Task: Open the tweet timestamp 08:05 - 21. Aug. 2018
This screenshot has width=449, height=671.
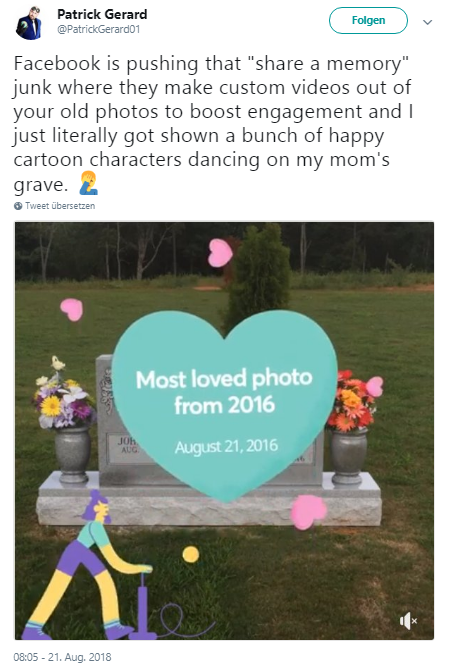Action: (62, 657)
